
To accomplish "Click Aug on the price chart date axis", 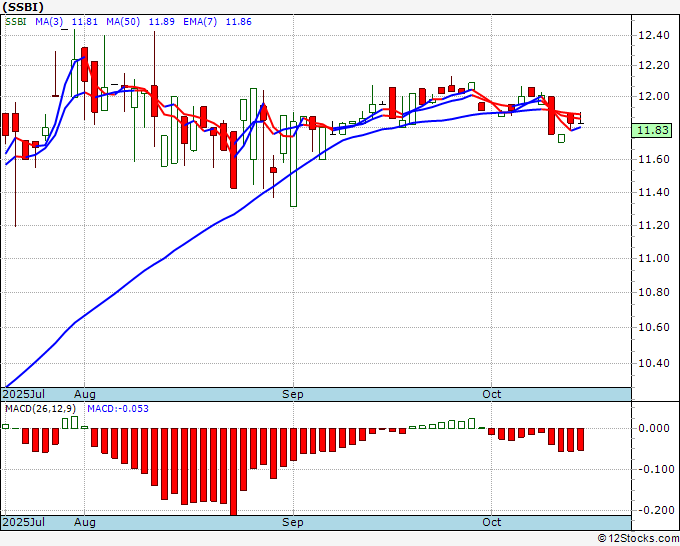I will coord(85,394).
